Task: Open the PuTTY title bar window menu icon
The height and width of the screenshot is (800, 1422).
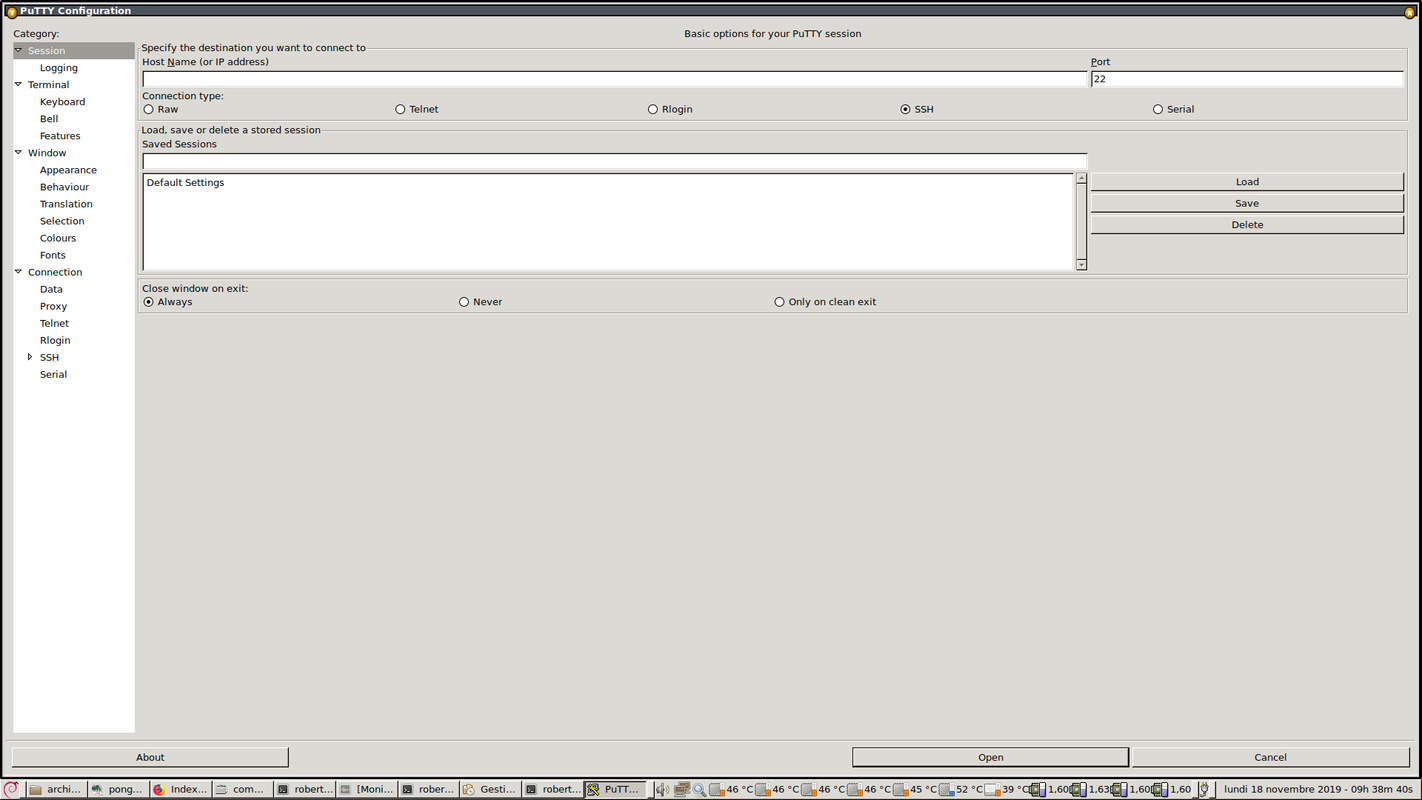Action: coord(12,11)
